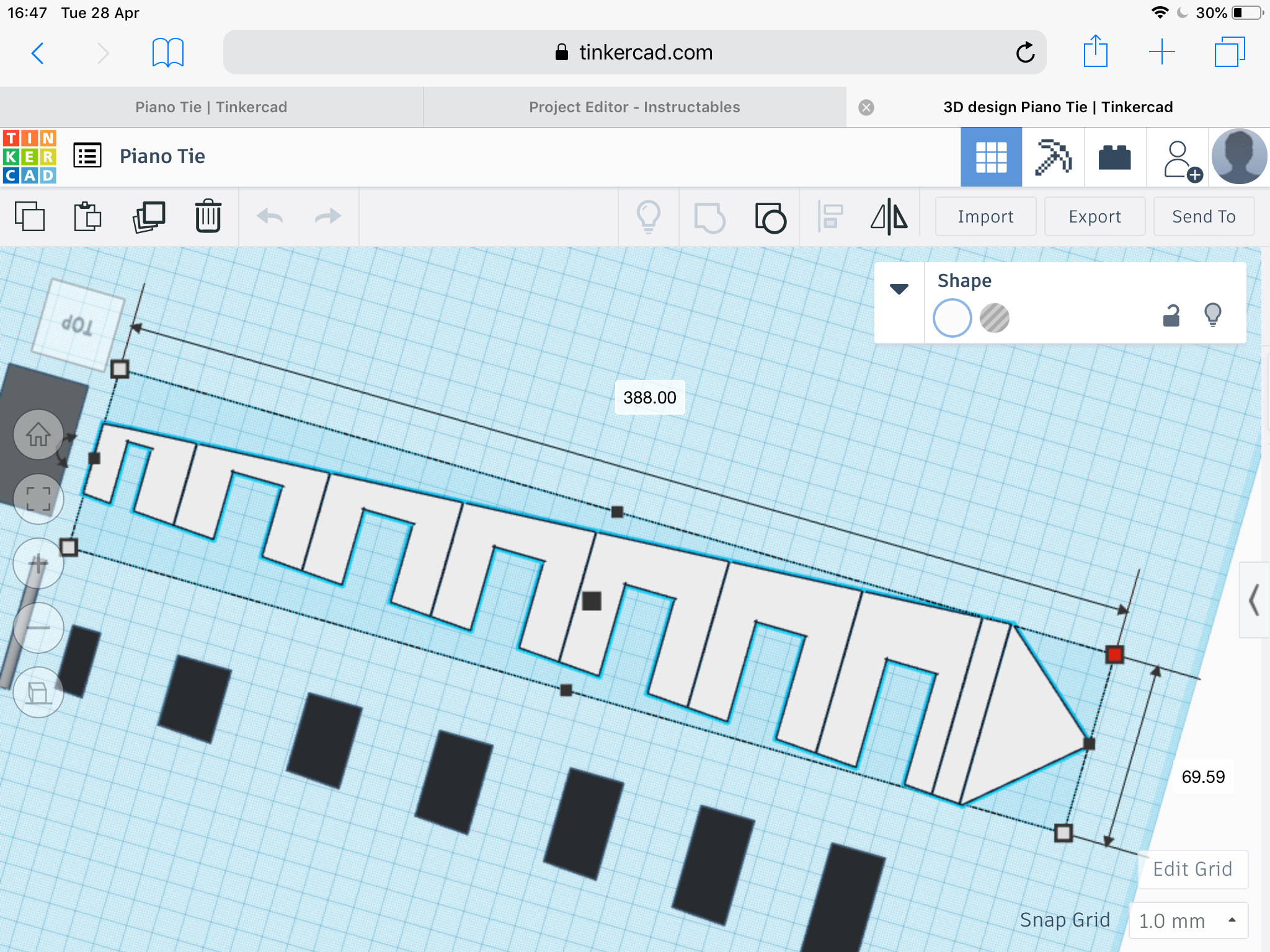Add a new Safari tab
This screenshot has height=952, width=1270.
(1162, 52)
